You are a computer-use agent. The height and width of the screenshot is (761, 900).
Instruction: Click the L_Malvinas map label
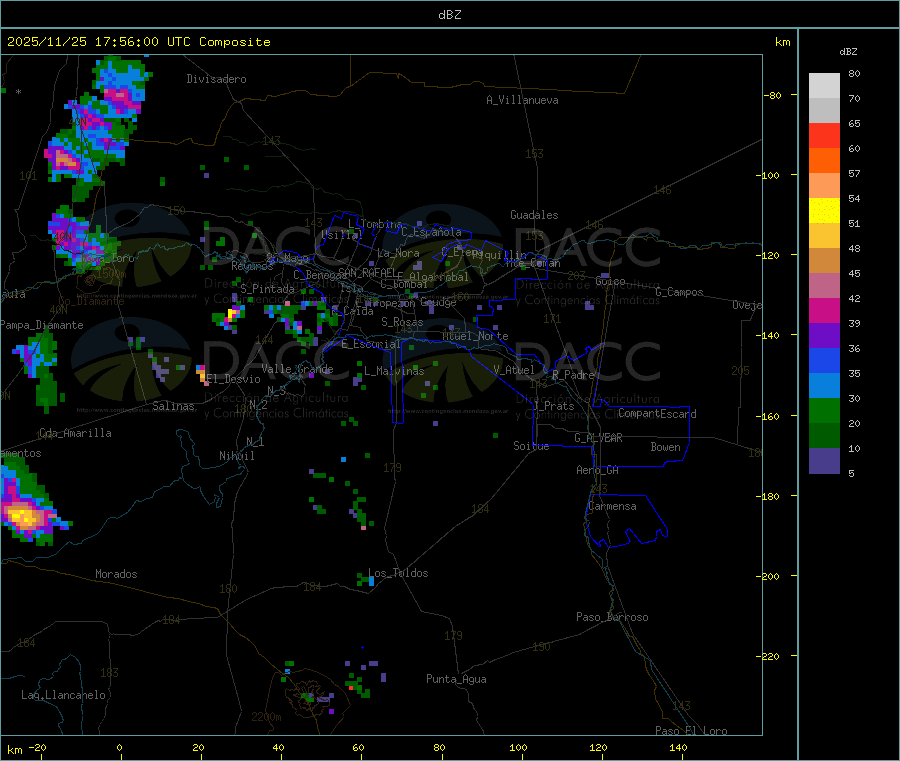tap(394, 371)
